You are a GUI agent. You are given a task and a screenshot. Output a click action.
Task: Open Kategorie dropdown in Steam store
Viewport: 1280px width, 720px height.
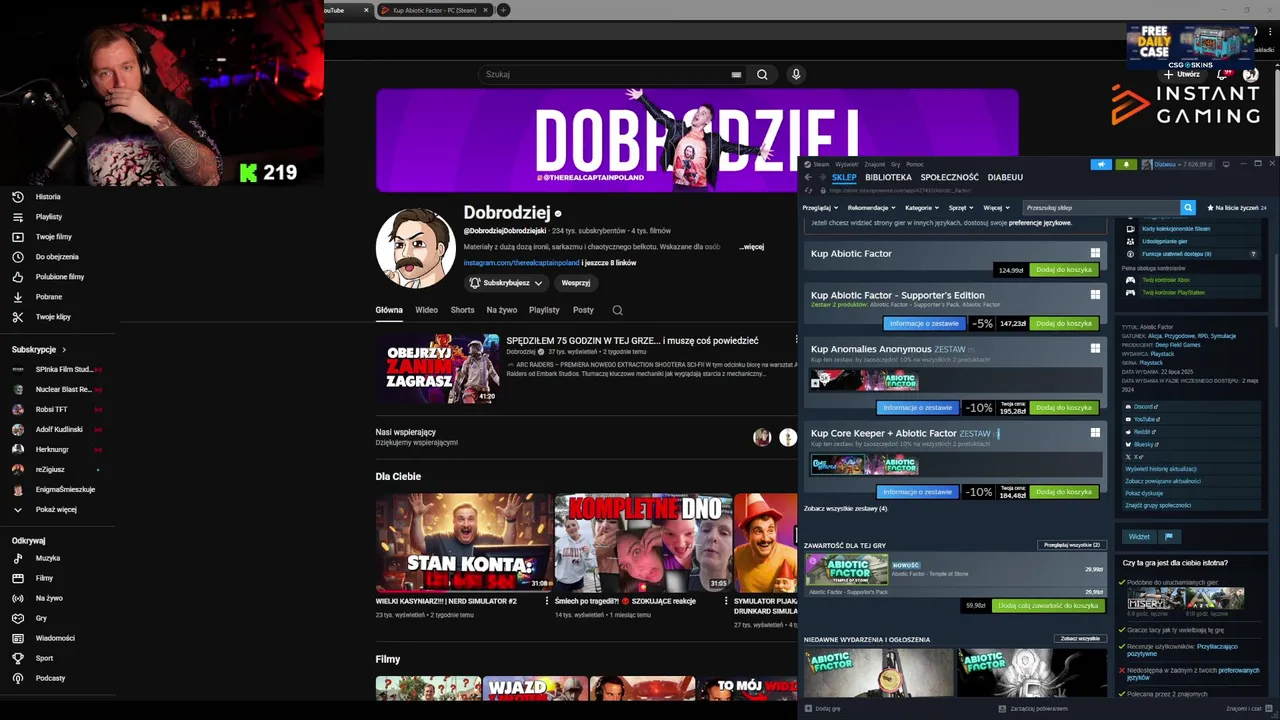(x=922, y=208)
